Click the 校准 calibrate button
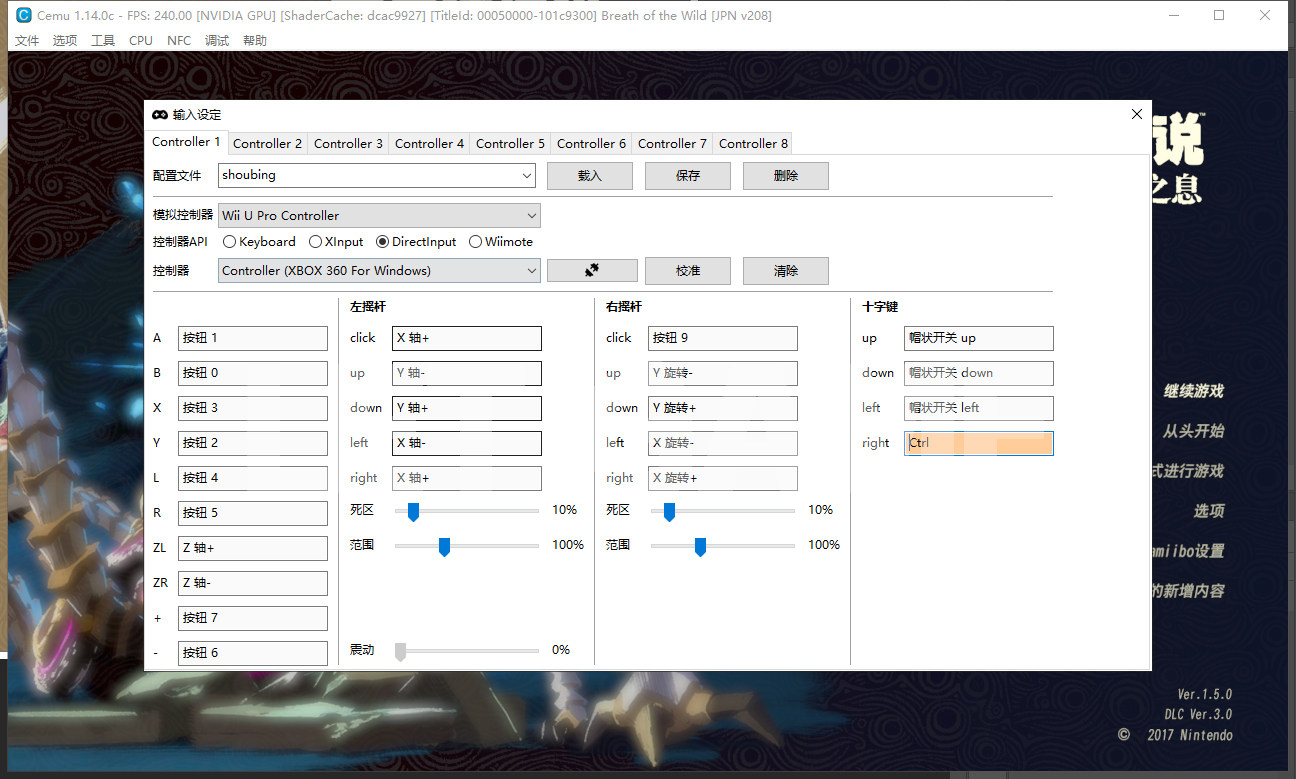 pos(688,271)
